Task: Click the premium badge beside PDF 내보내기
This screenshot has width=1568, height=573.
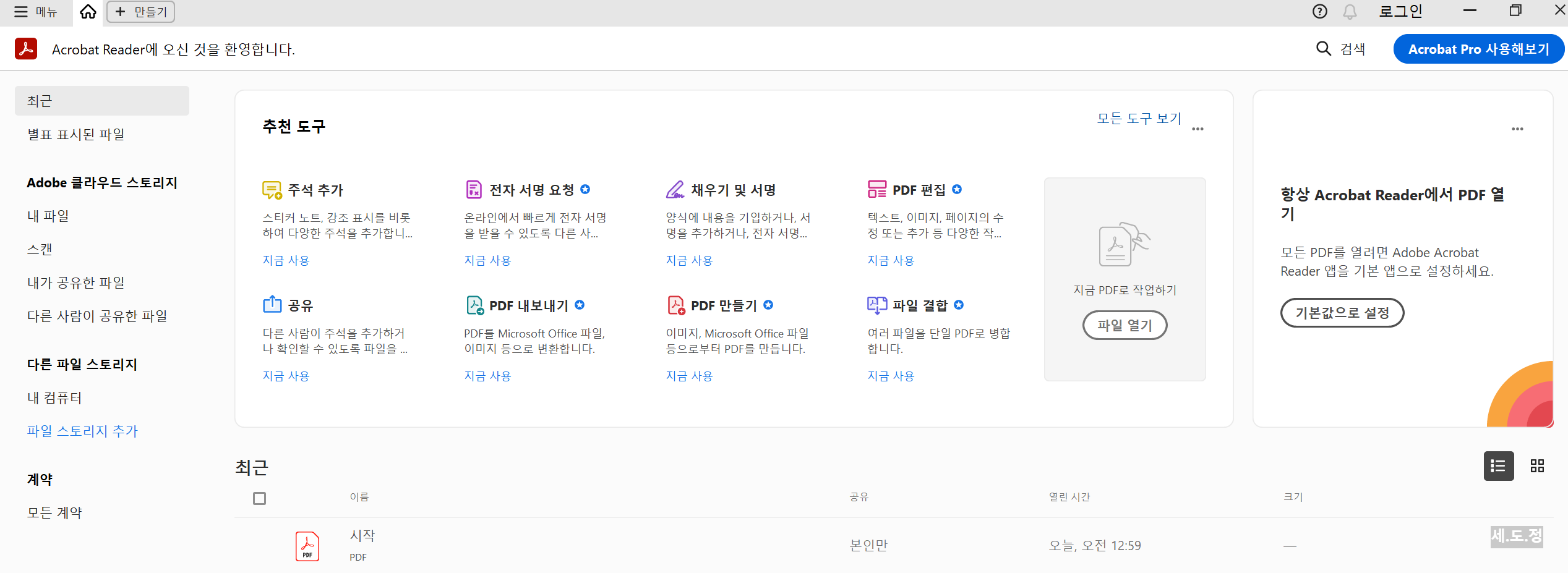Action: (580, 305)
